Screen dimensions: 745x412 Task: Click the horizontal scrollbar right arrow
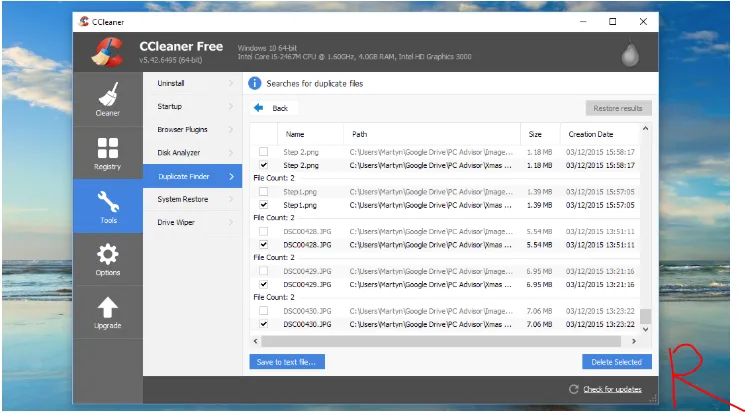pos(633,341)
